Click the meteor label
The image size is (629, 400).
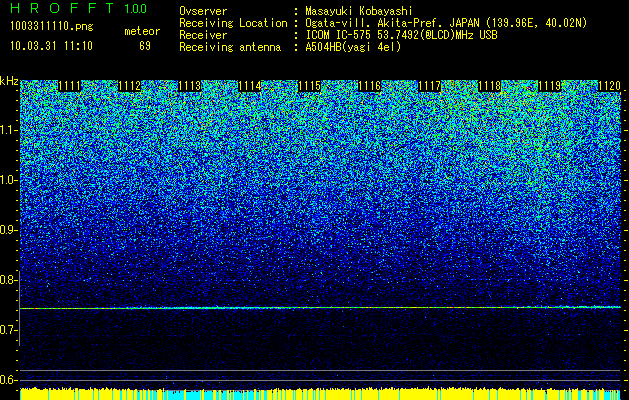(x=142, y=31)
